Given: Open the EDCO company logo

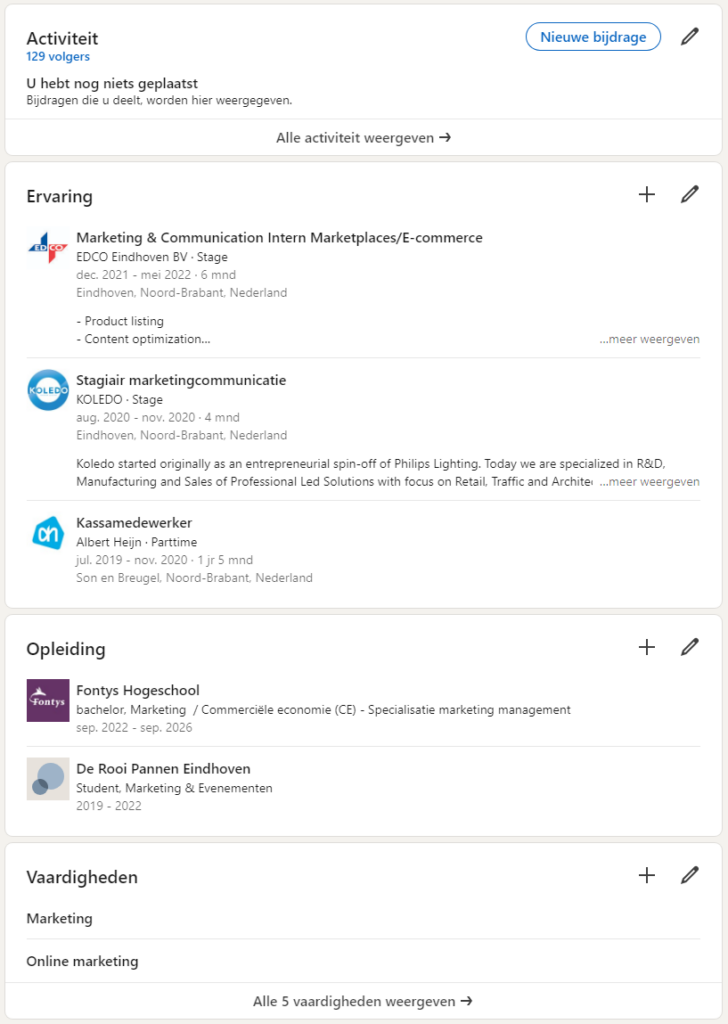Looking at the screenshot, I should (x=47, y=248).
